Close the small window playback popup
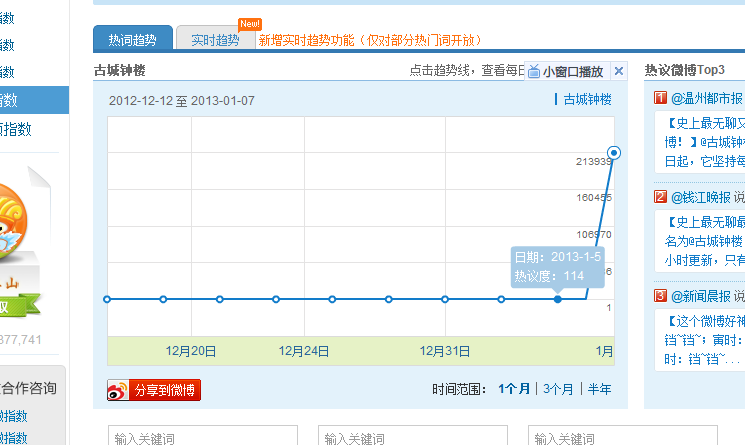 618,71
